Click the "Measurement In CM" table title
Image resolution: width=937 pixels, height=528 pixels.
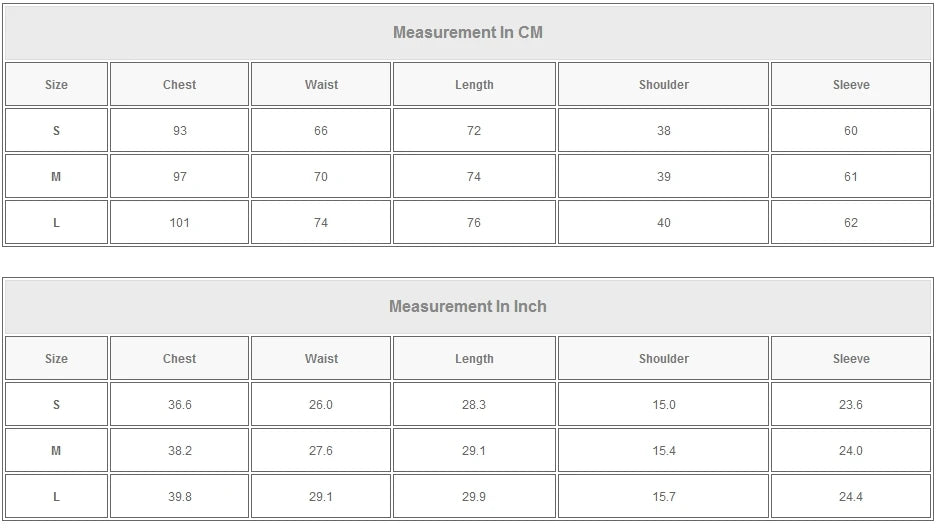click(468, 32)
